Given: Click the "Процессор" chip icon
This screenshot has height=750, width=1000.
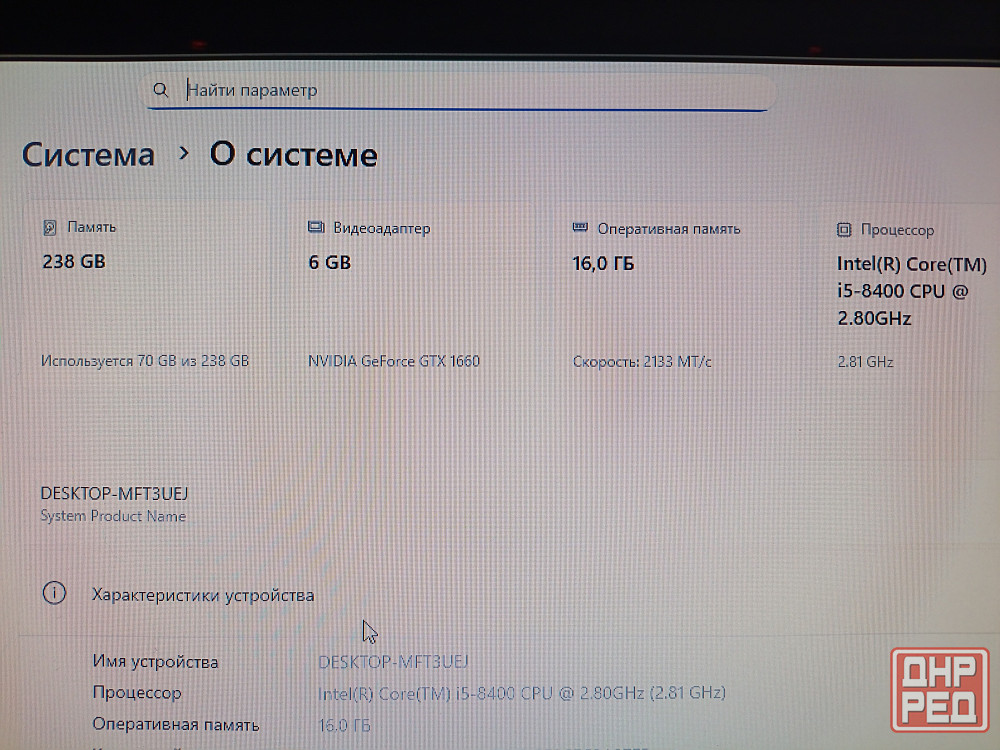Looking at the screenshot, I should click(x=844, y=230).
